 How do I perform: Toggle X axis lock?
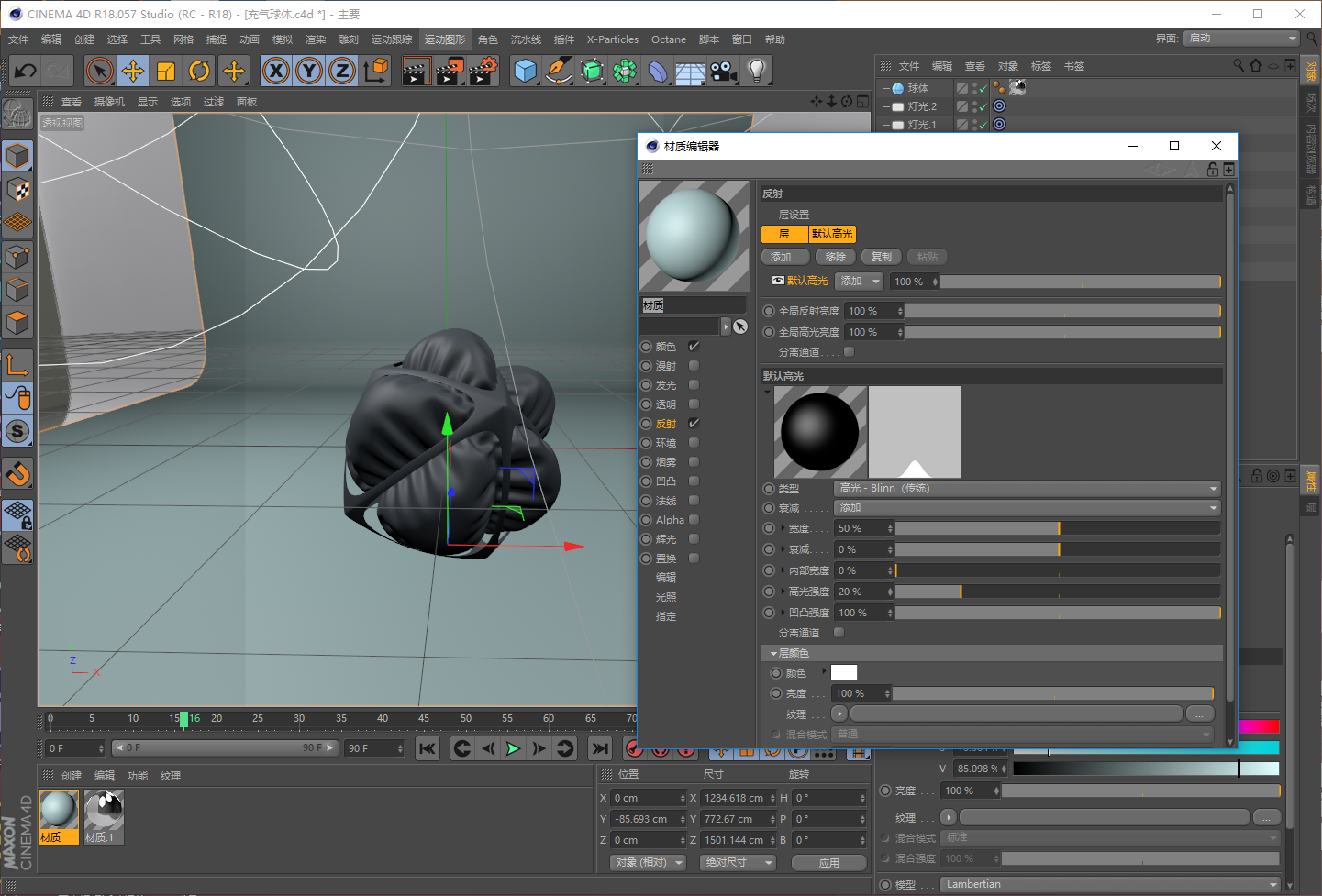pyautogui.click(x=276, y=71)
